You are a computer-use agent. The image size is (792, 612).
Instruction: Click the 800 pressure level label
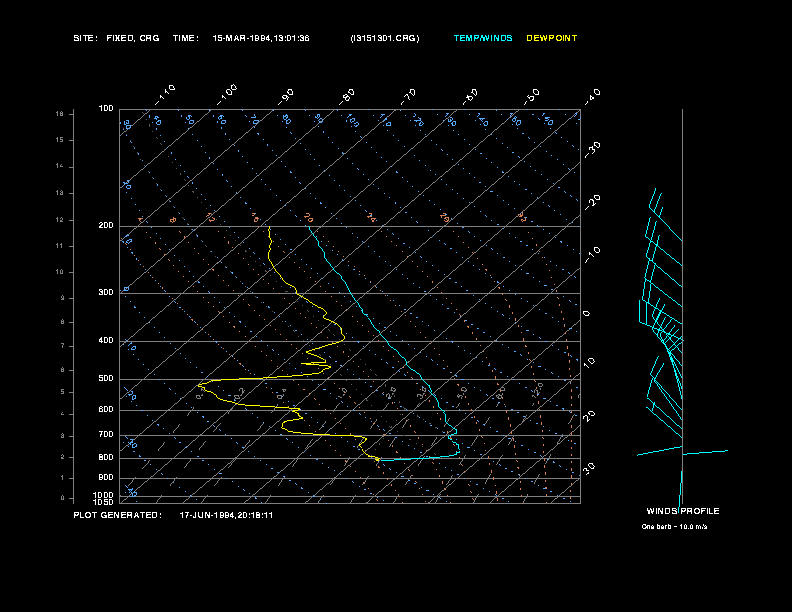pyautogui.click(x=106, y=457)
